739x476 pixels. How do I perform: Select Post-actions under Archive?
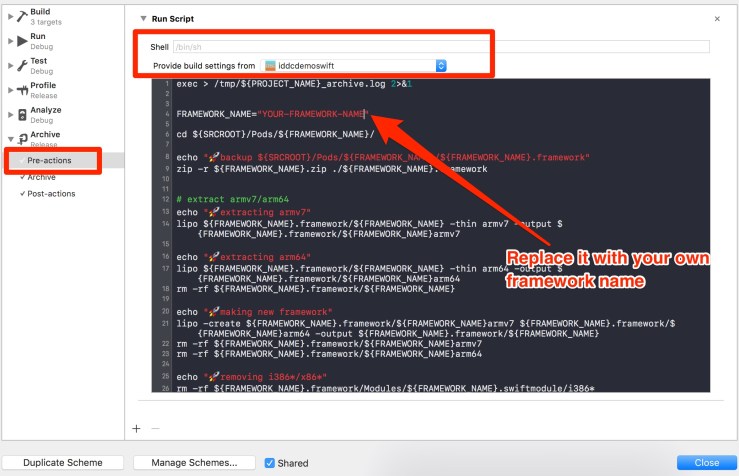(x=49, y=193)
